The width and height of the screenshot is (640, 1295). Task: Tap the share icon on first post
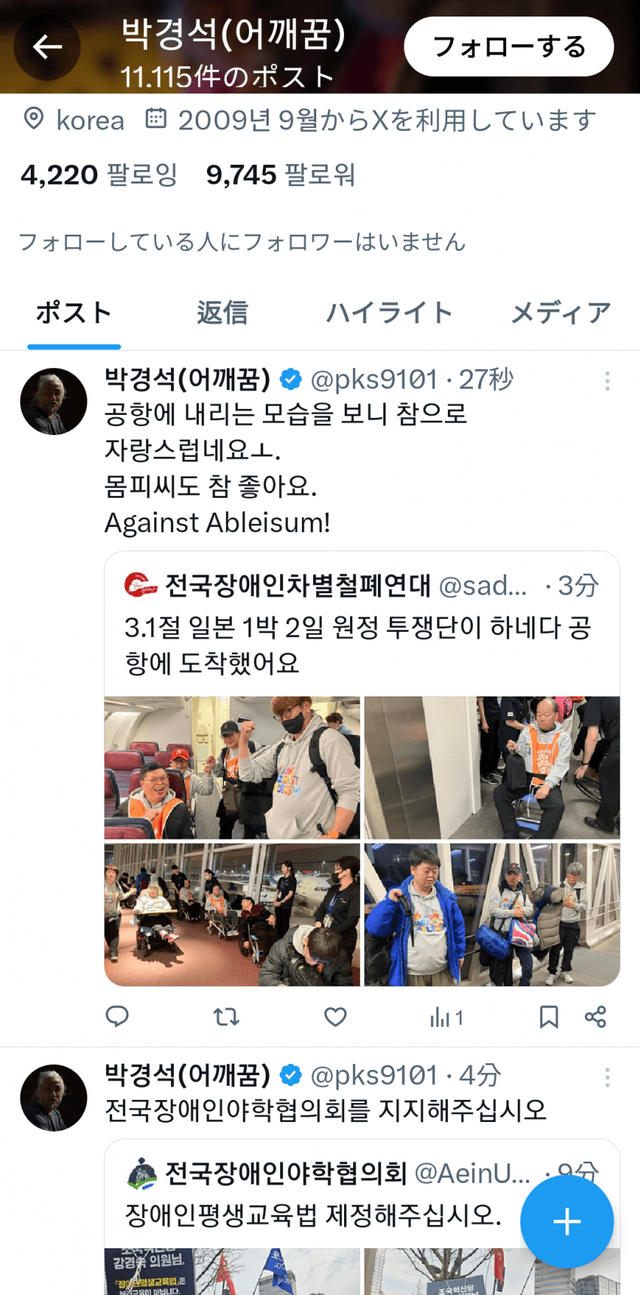596,1017
